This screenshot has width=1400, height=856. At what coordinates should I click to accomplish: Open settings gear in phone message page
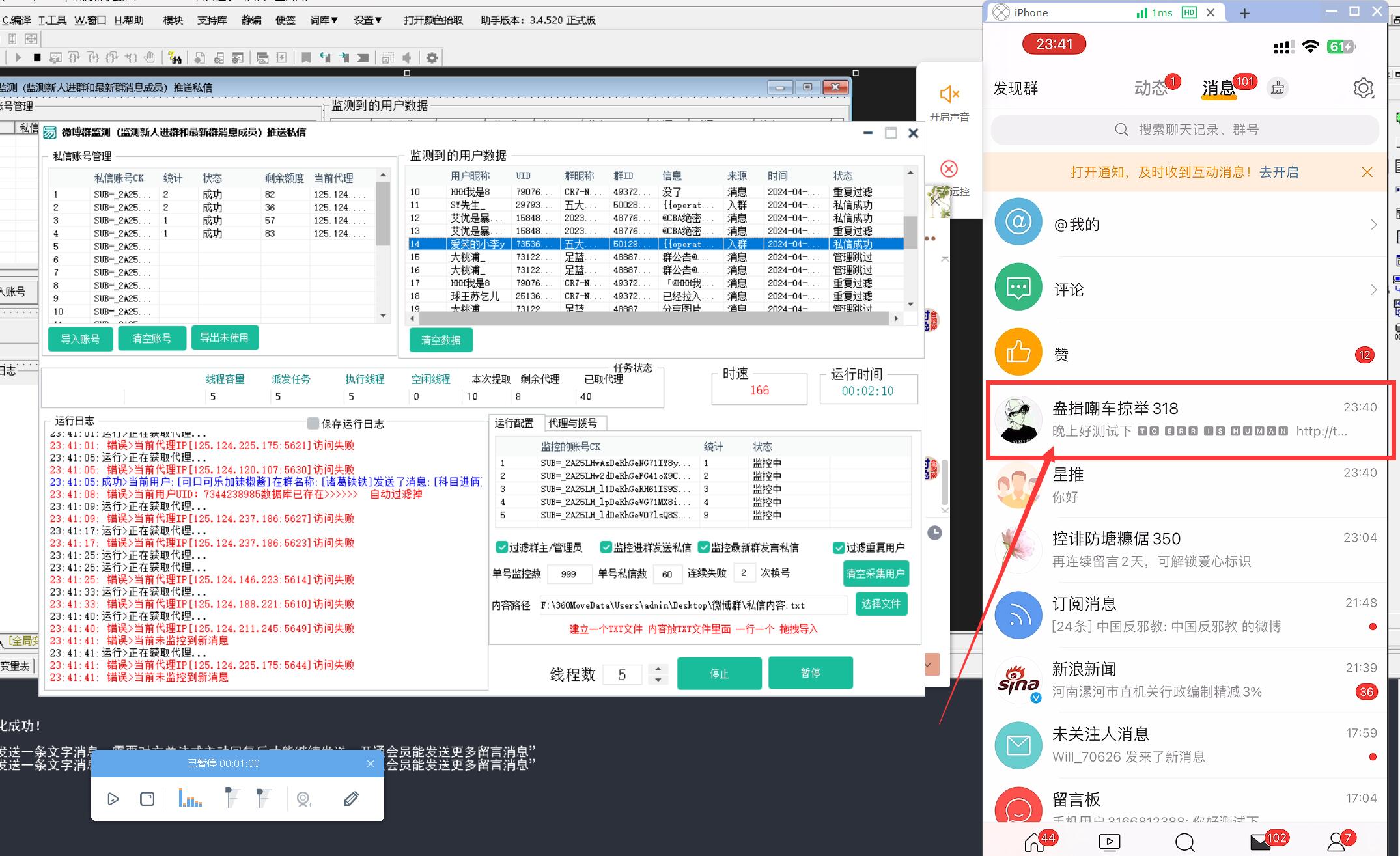[x=1363, y=88]
